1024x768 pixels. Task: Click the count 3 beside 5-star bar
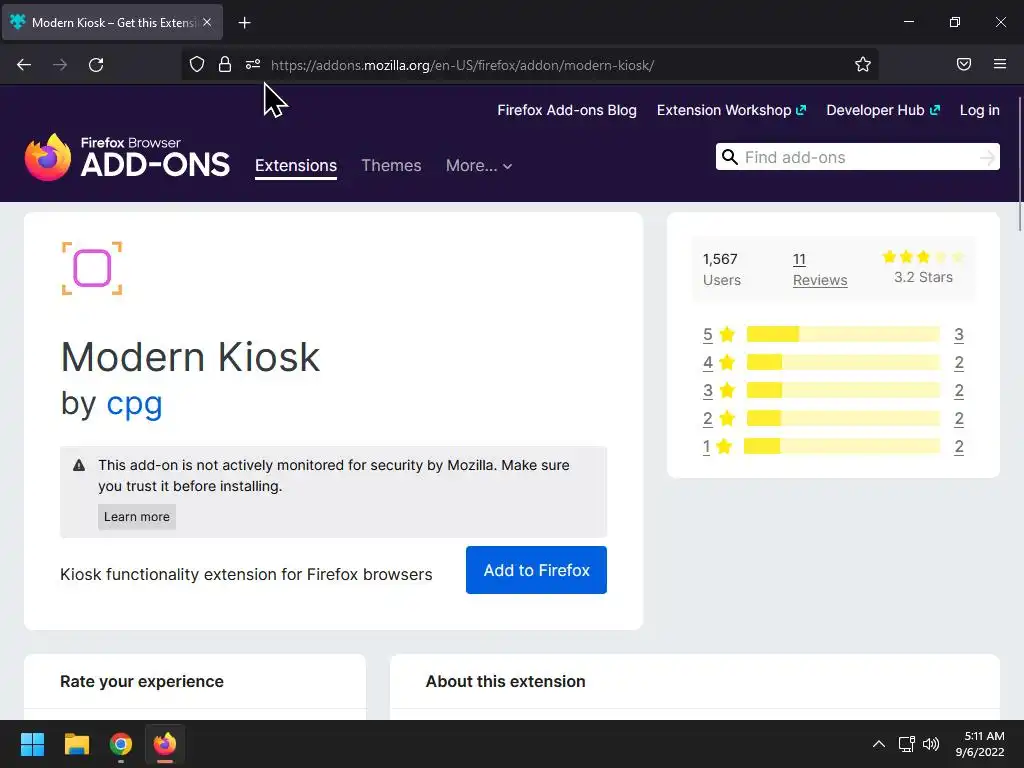[x=959, y=334]
